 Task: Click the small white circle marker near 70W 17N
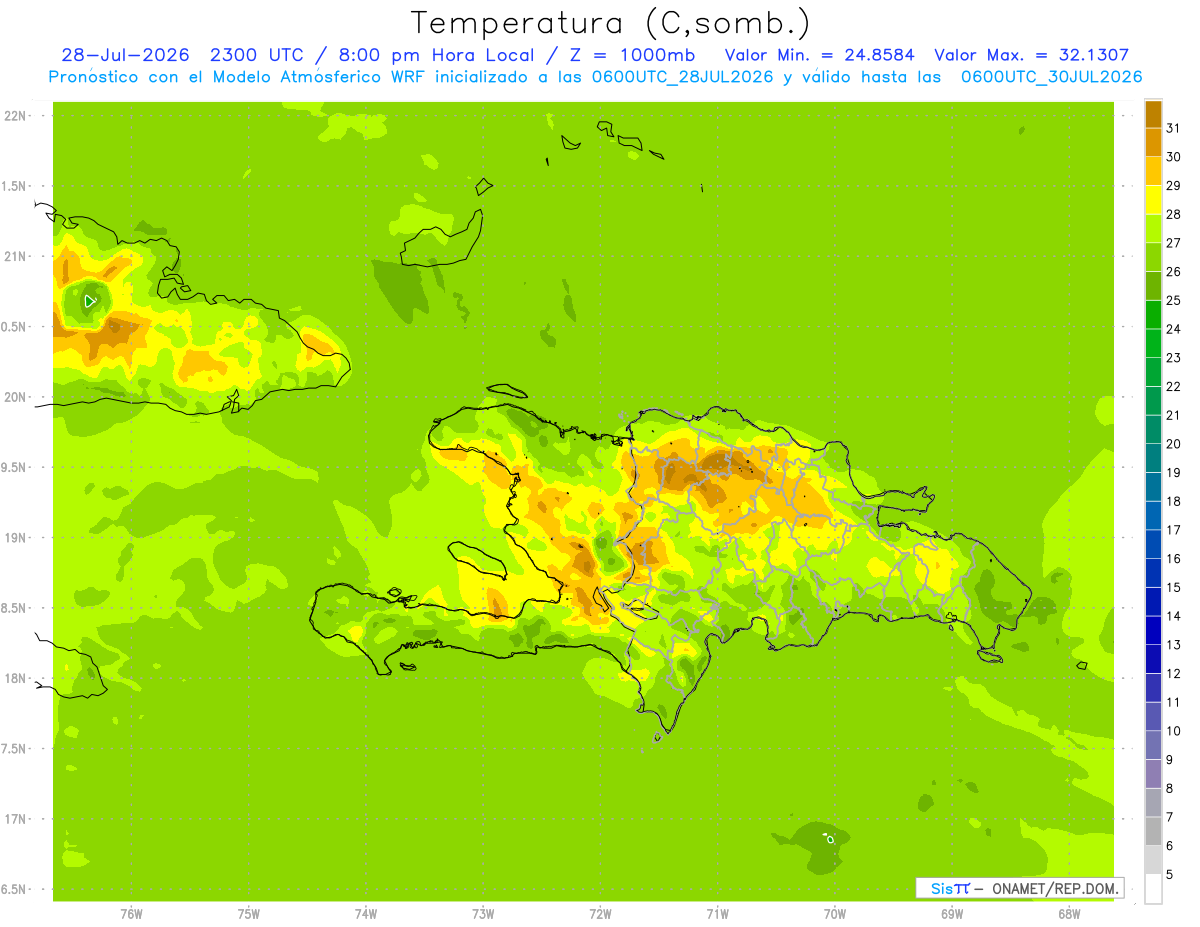click(x=830, y=839)
